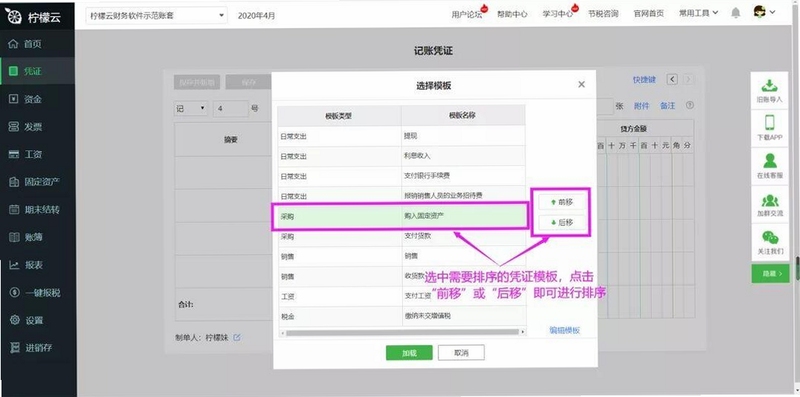Click the 进销存 inventory icon
Screen dimensions: 800x397
tap(14, 348)
